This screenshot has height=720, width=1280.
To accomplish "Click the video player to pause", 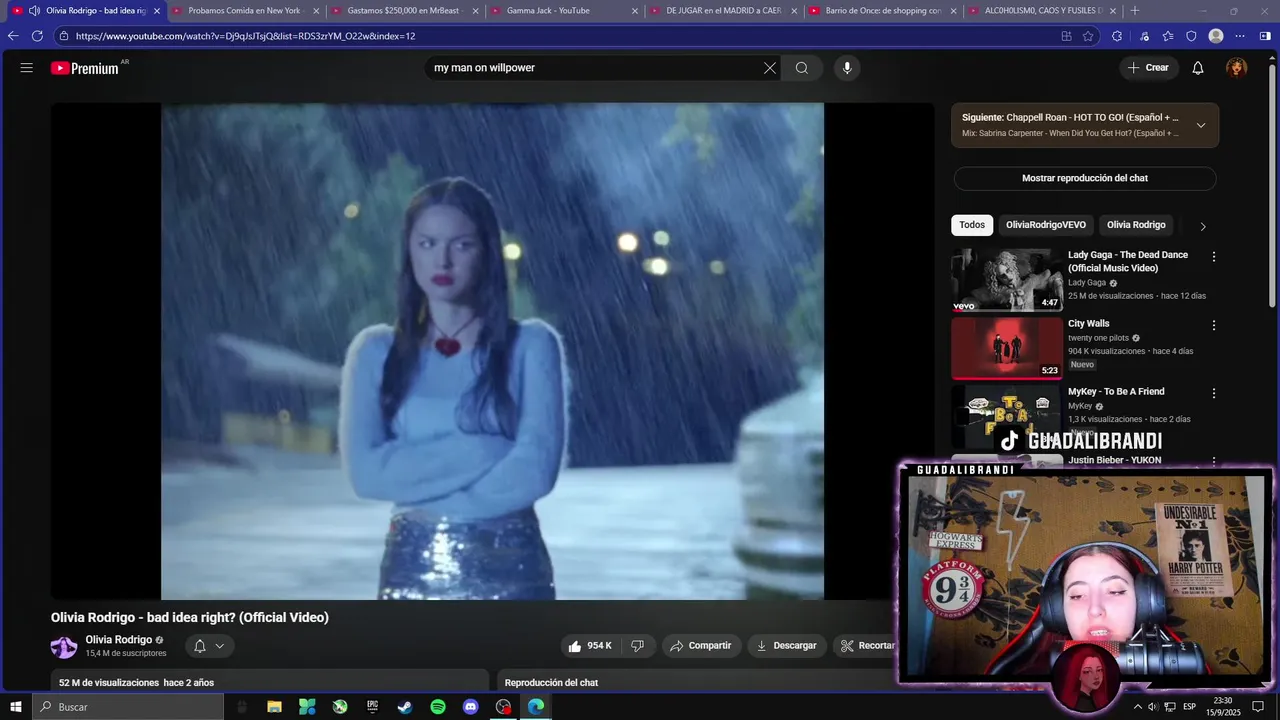I will click(x=492, y=350).
